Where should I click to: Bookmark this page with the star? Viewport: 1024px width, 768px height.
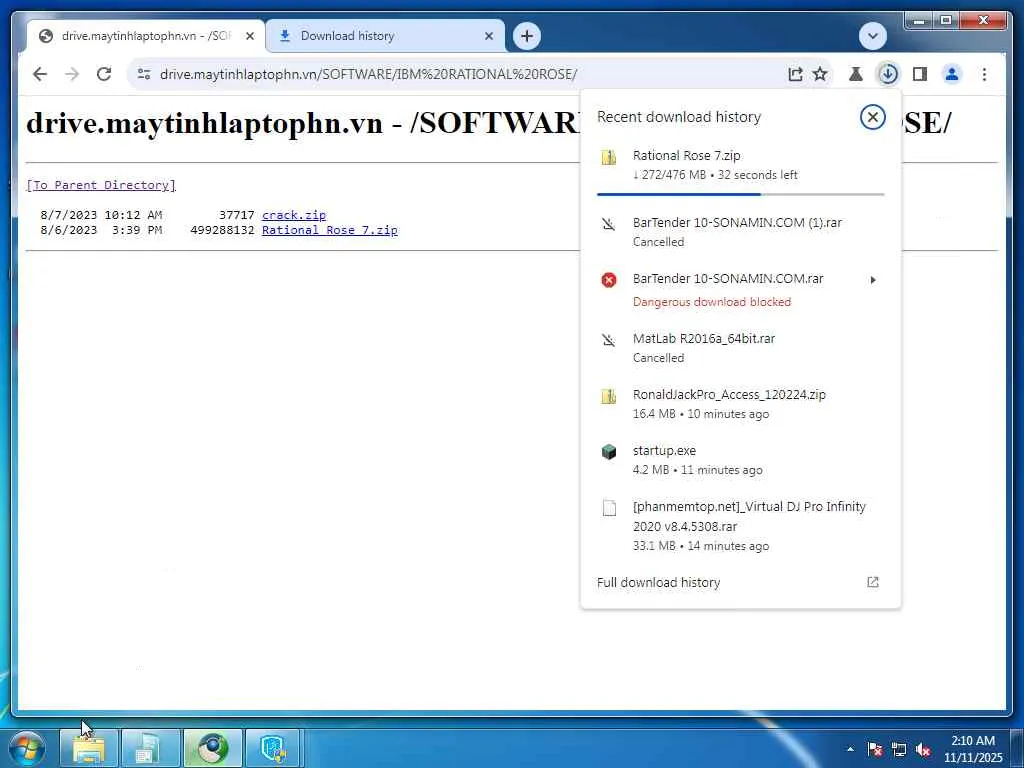[x=820, y=74]
